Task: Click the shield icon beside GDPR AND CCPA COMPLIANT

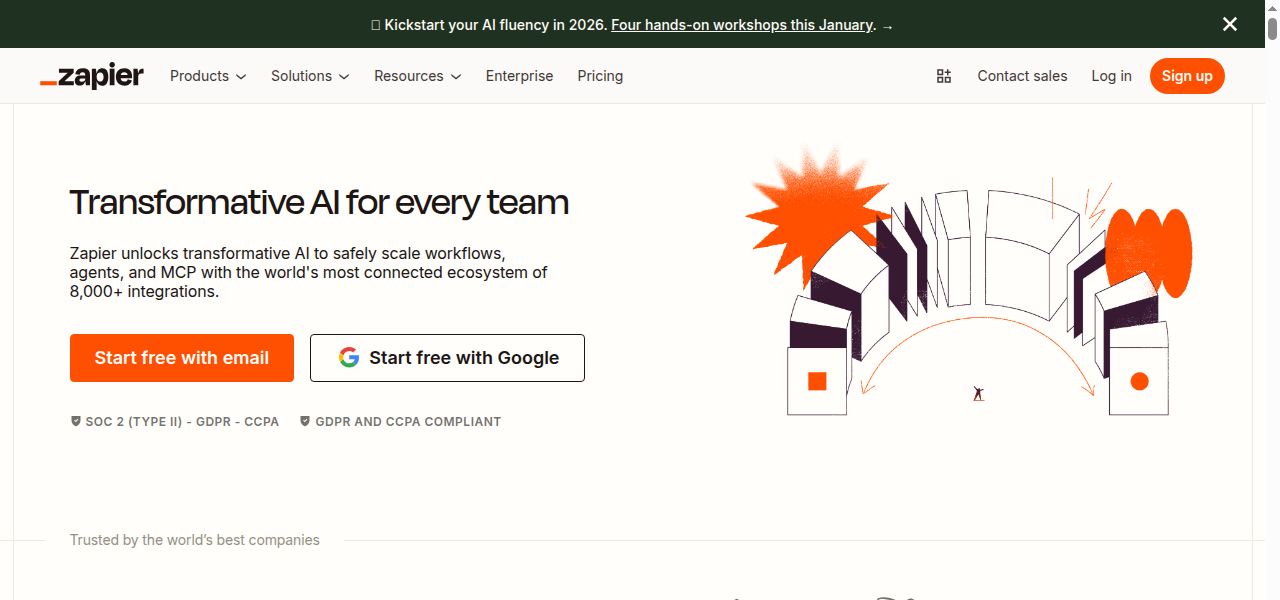Action: click(304, 421)
